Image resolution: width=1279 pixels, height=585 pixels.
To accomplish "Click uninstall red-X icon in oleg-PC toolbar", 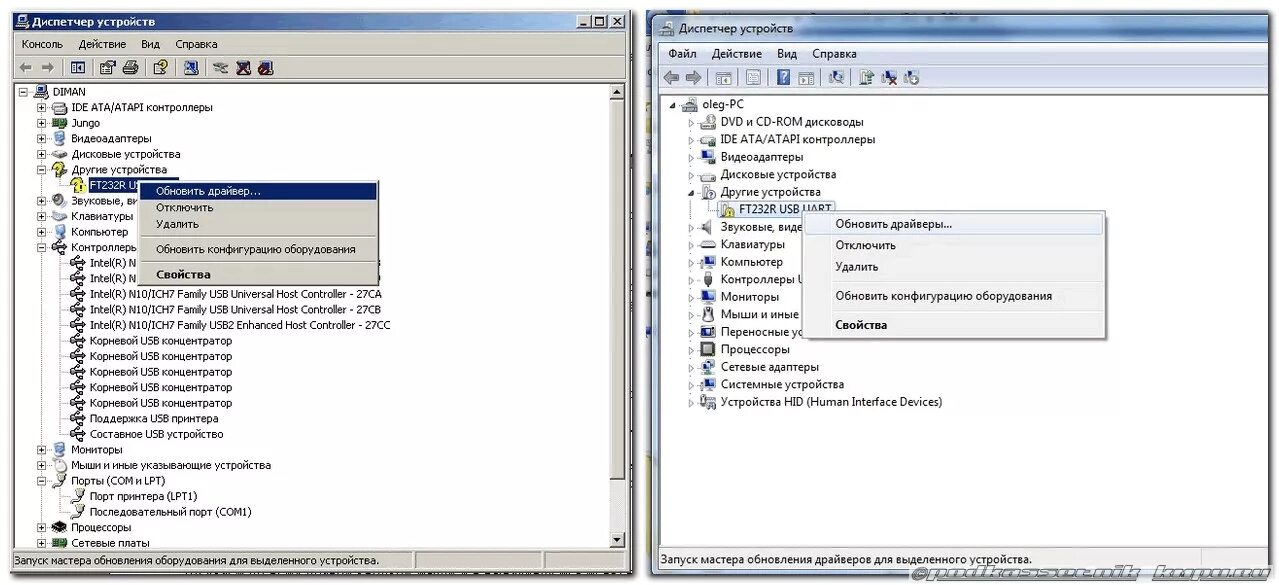I will click(888, 77).
